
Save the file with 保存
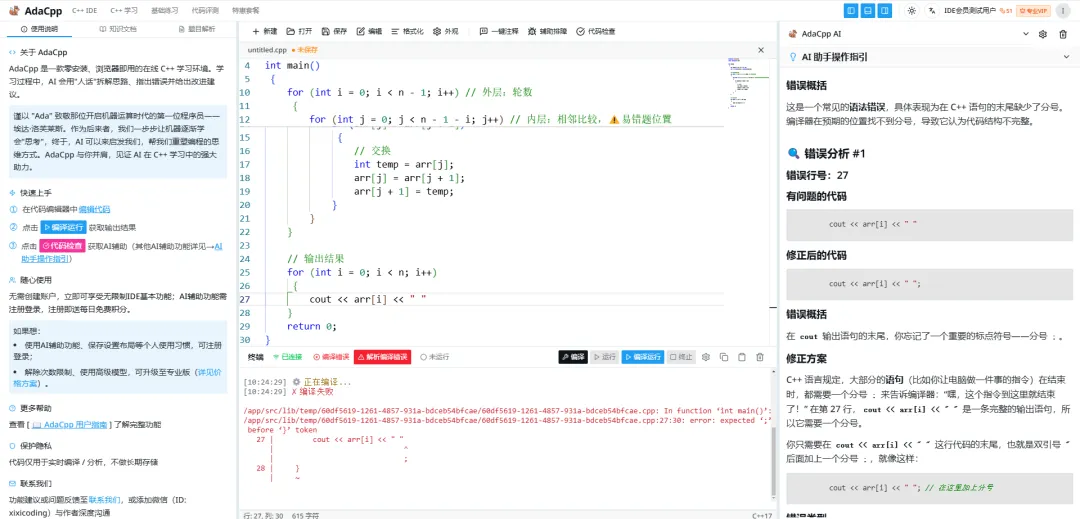point(335,32)
